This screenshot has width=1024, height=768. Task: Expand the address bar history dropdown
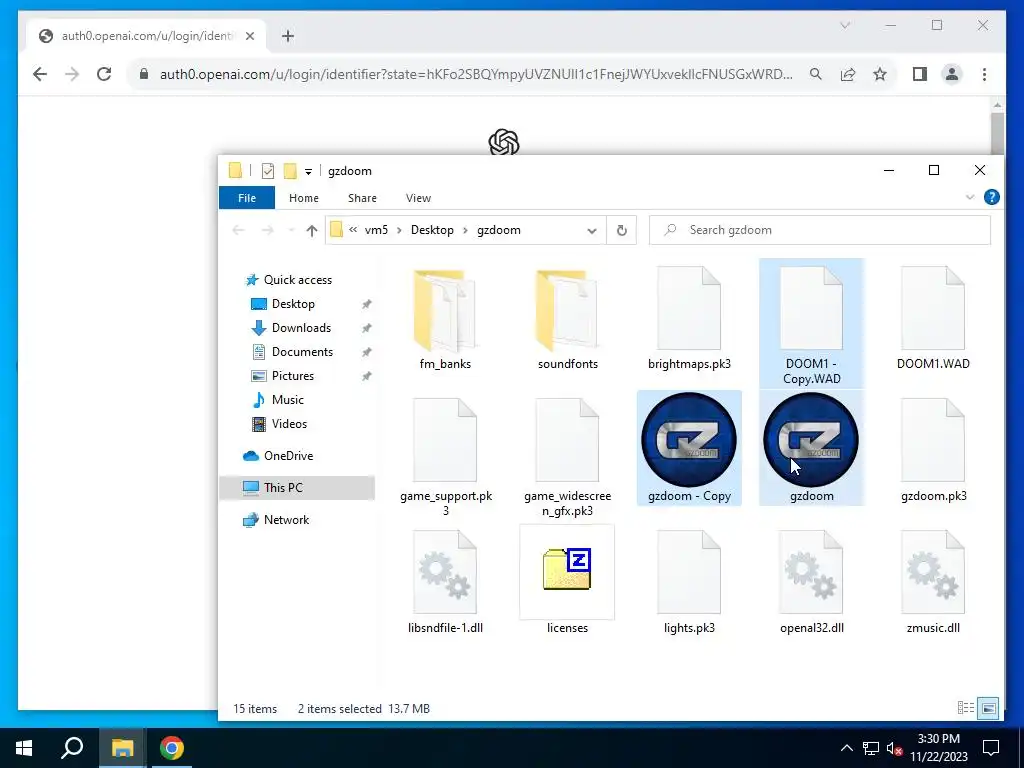coord(592,231)
